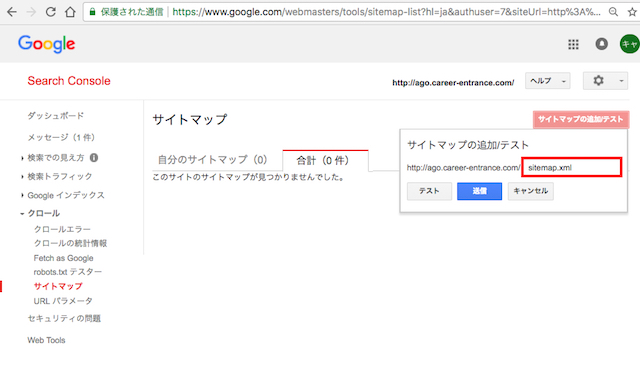
Task: Open robots.txt テスター
Action: 68,272
